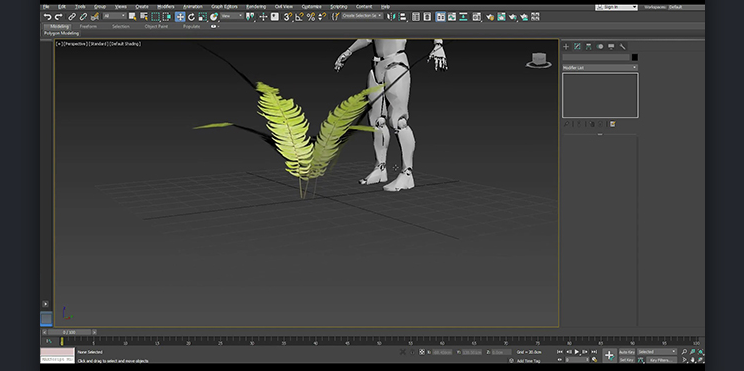Click the Mirror tool icon
Viewport: 744px width, 371px height.
(x=391, y=17)
